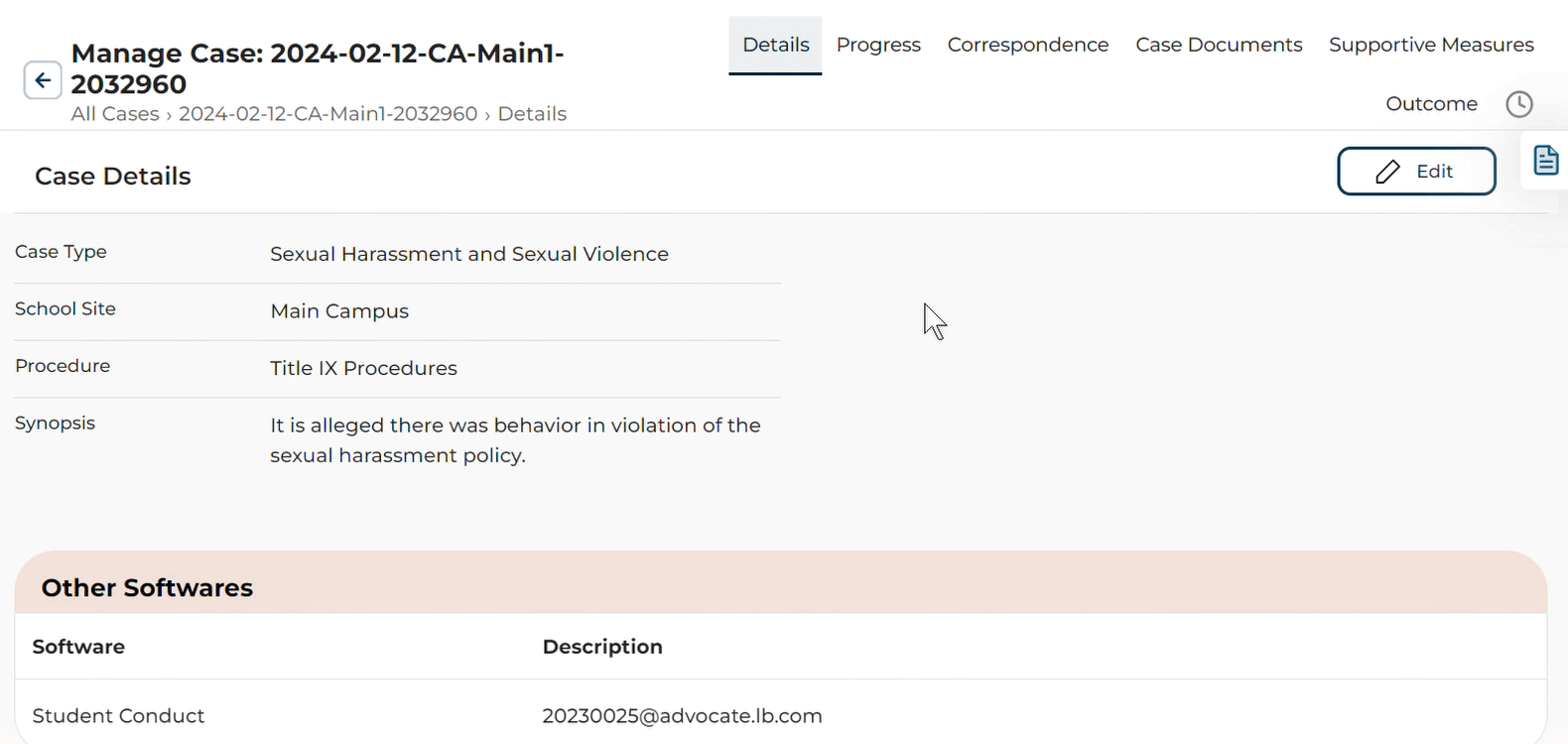Click the advocate email description
This screenshot has height=744, width=1568.
click(682, 715)
